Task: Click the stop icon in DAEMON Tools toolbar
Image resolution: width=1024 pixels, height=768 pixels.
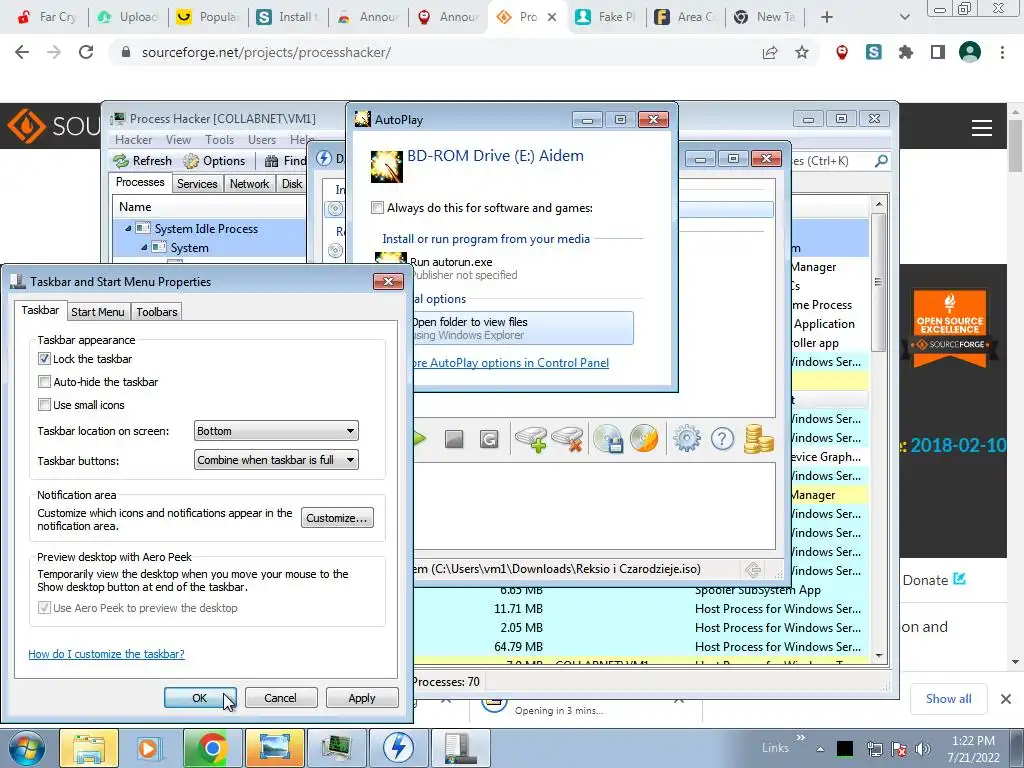Action: 454,439
